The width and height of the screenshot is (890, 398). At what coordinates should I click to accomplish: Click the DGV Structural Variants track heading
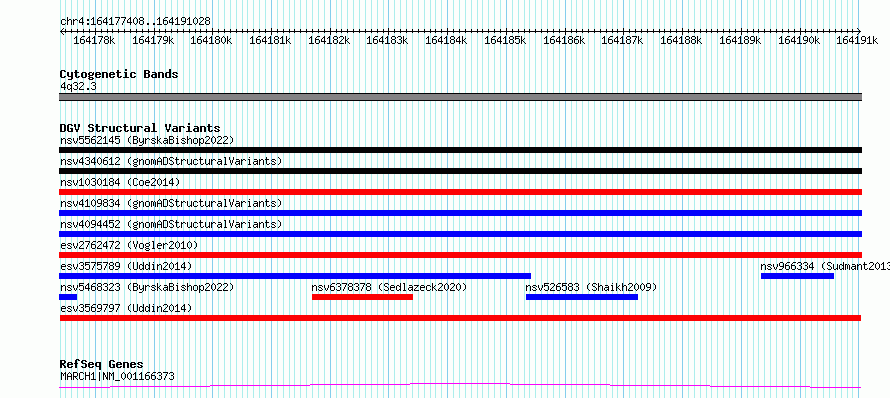tap(140, 128)
